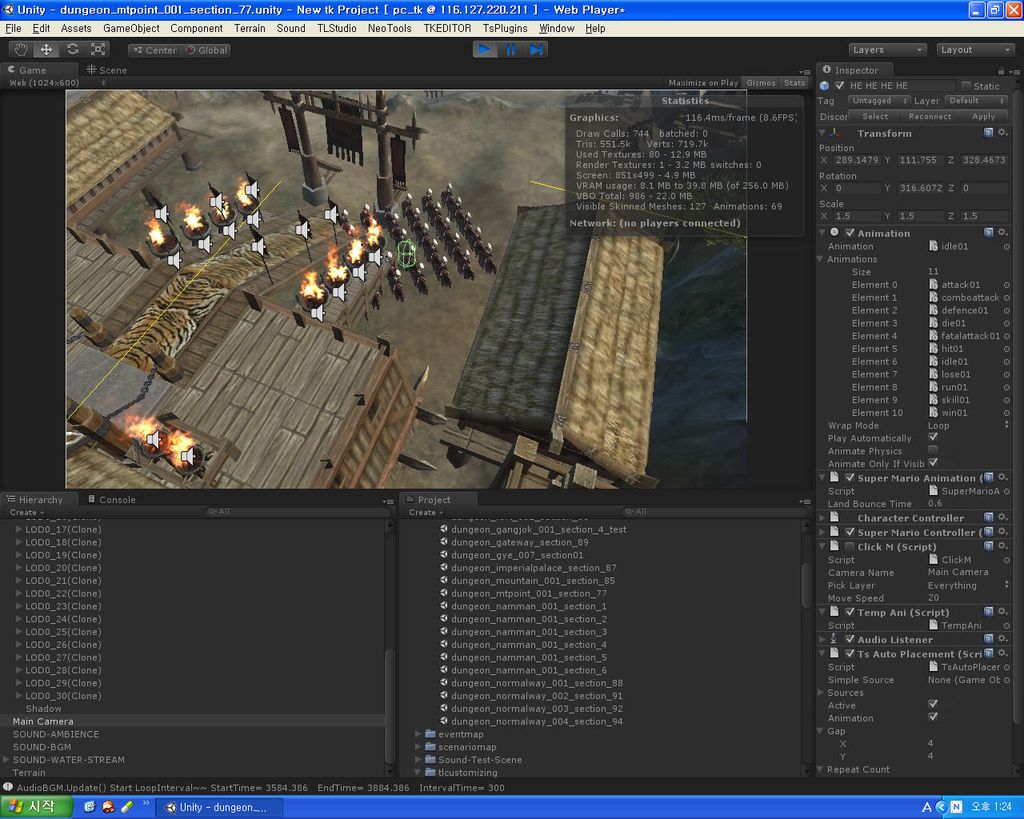Click the Apply prefab button

[x=984, y=116]
